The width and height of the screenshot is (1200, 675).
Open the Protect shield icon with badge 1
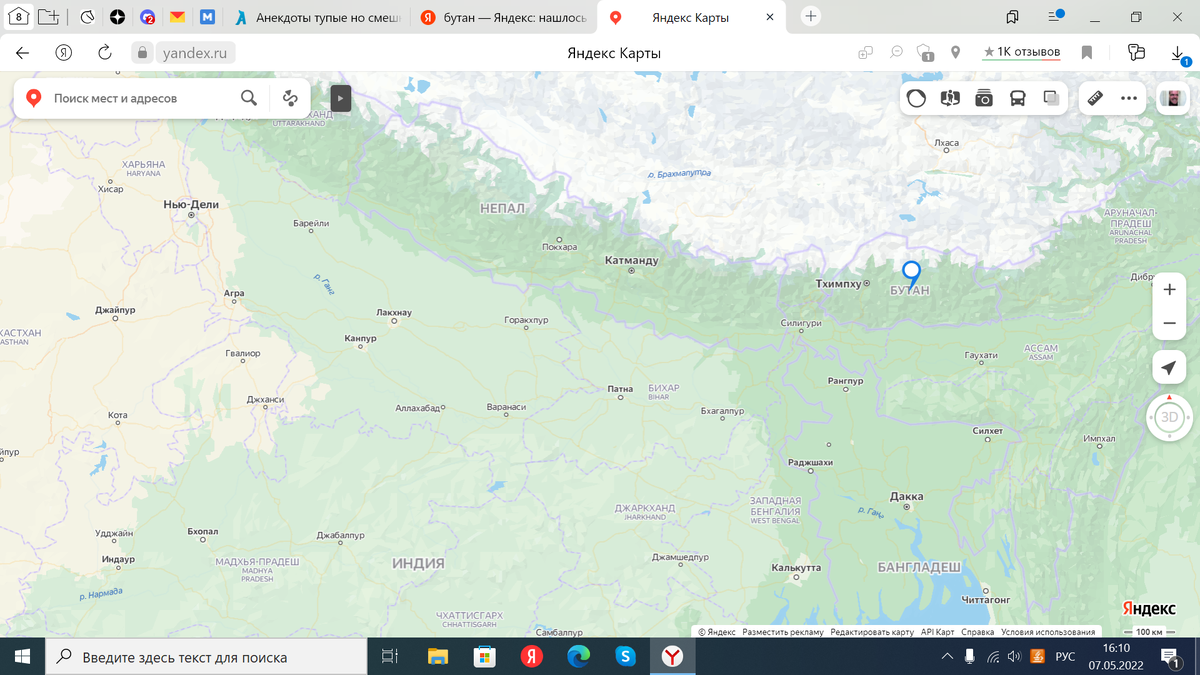[x=925, y=53]
